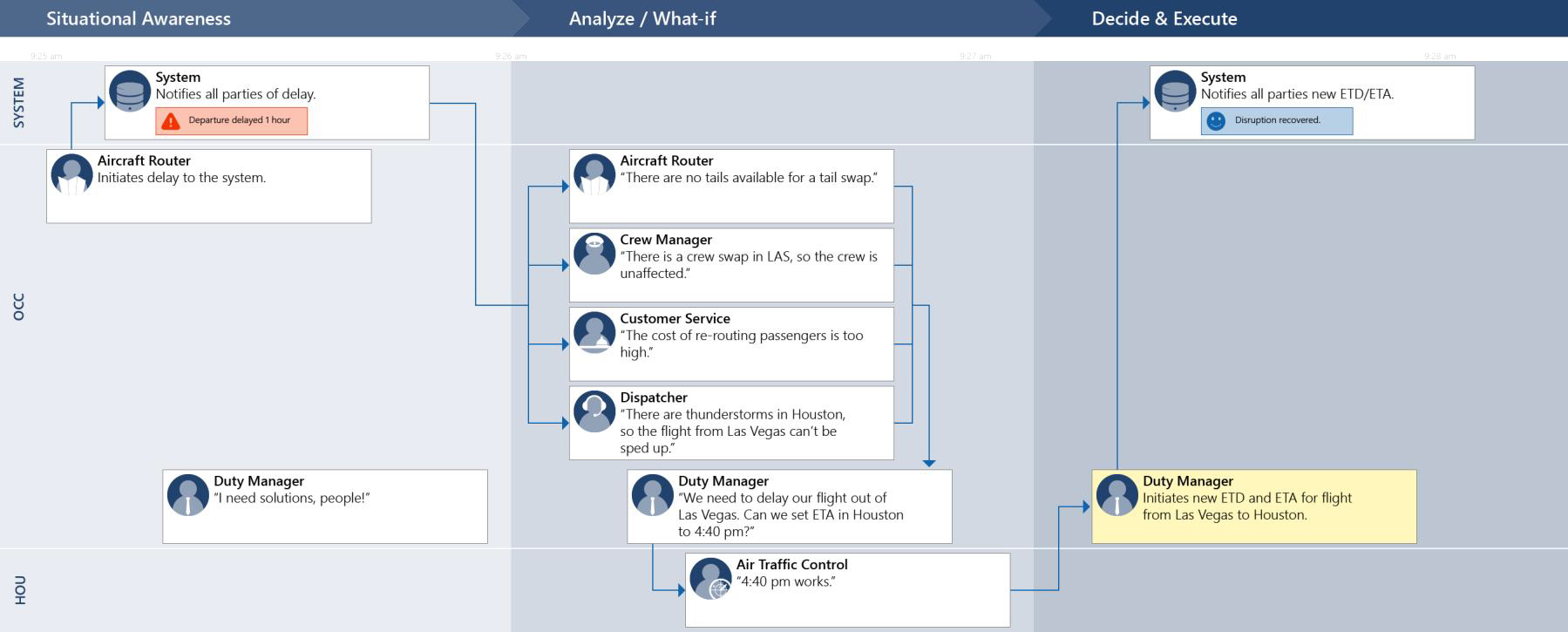The width and height of the screenshot is (1568, 632).
Task: Click the blue smiley recovery icon
Action: [1216, 121]
